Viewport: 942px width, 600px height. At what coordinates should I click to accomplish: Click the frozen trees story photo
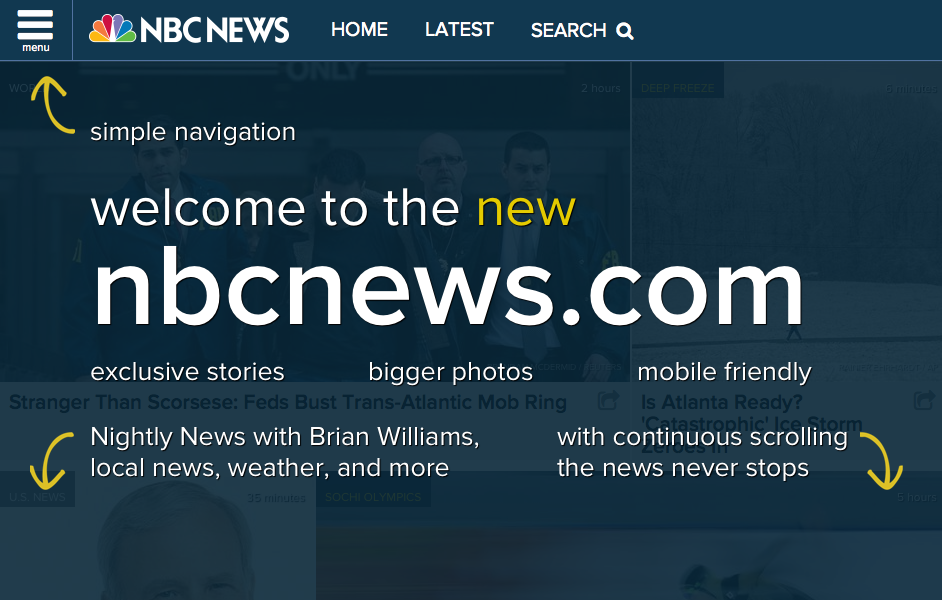pos(786,222)
